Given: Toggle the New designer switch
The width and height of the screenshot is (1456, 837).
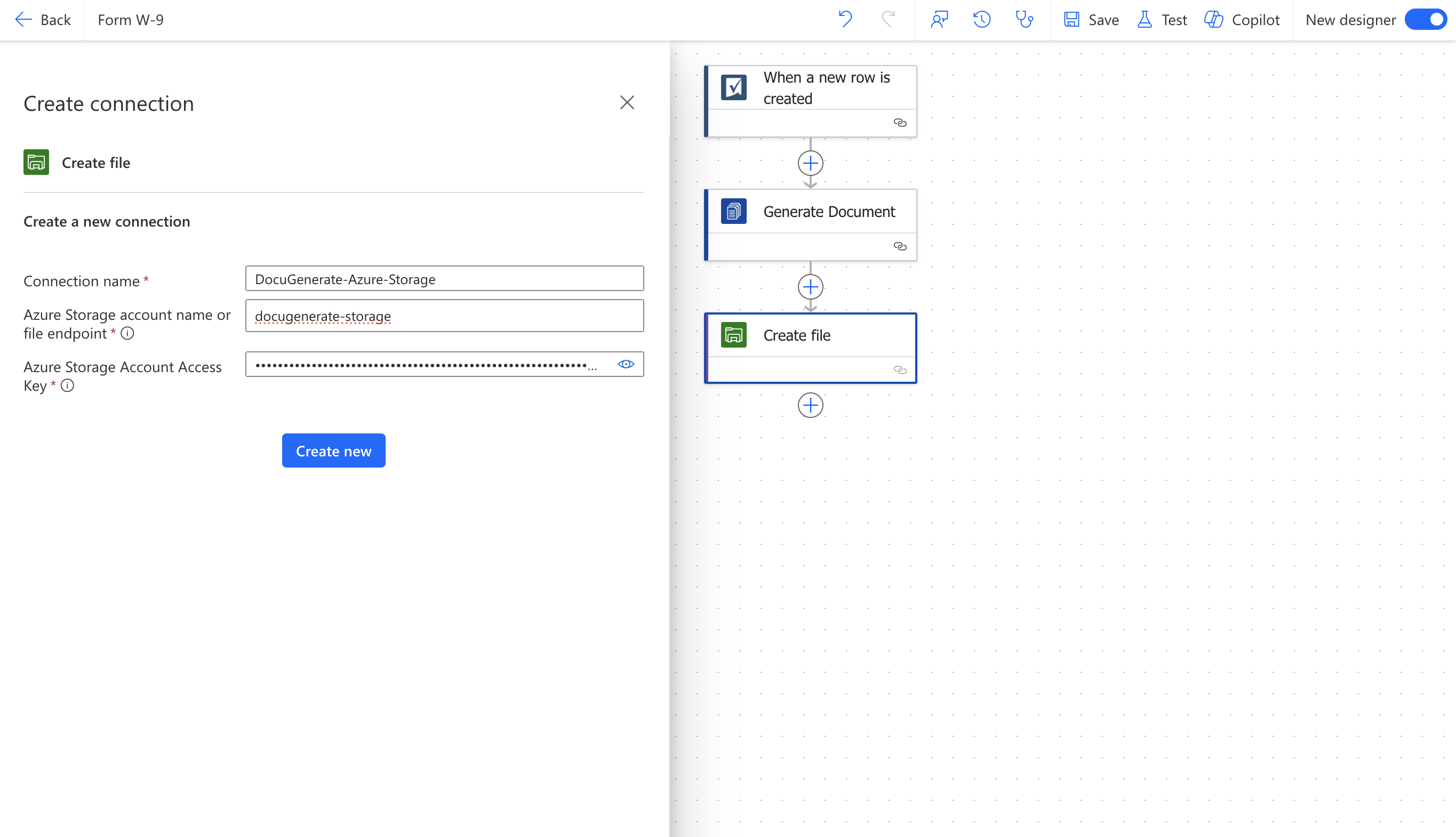Looking at the screenshot, I should click(x=1426, y=20).
